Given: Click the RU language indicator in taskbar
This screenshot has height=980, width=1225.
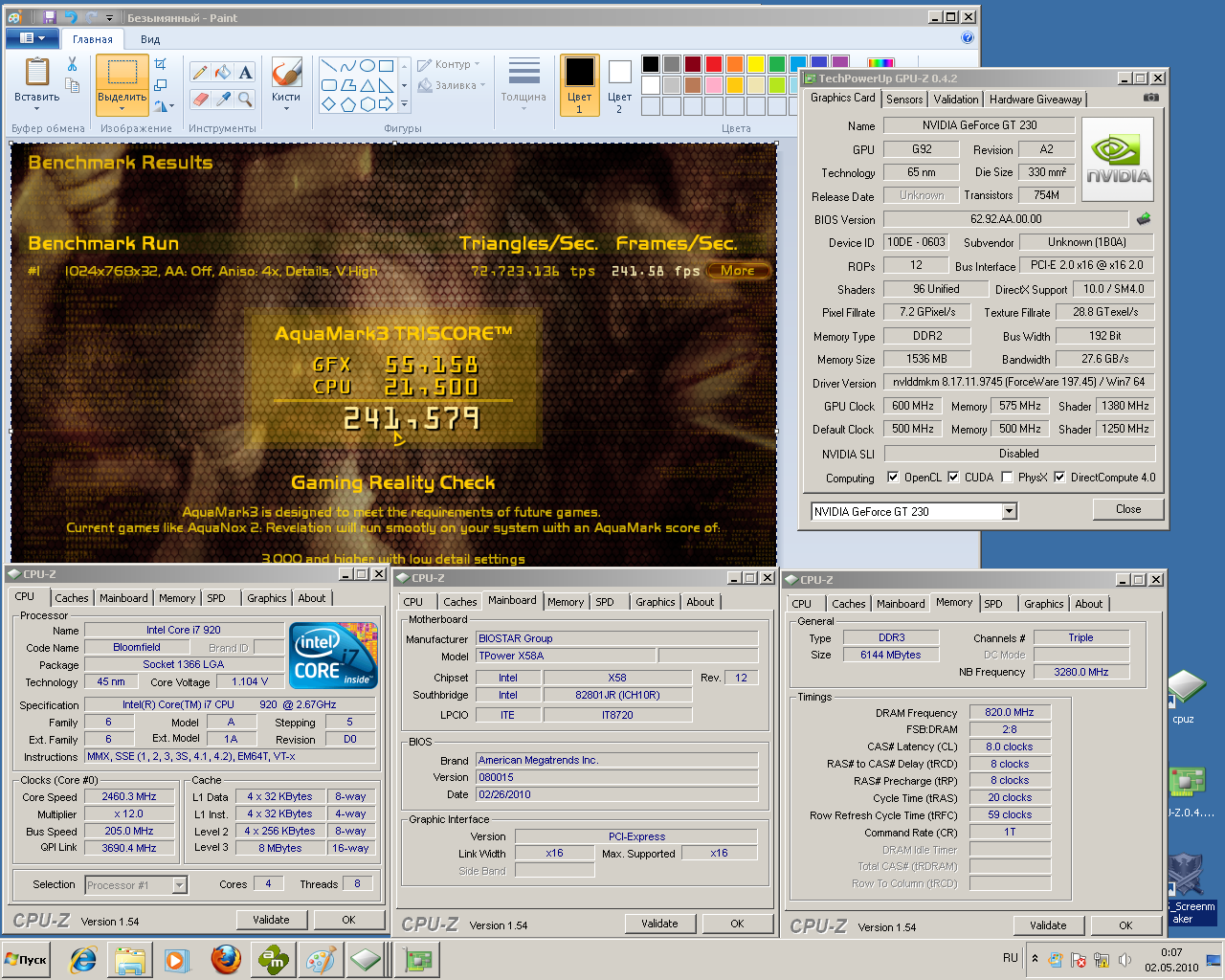Looking at the screenshot, I should point(1011,958).
